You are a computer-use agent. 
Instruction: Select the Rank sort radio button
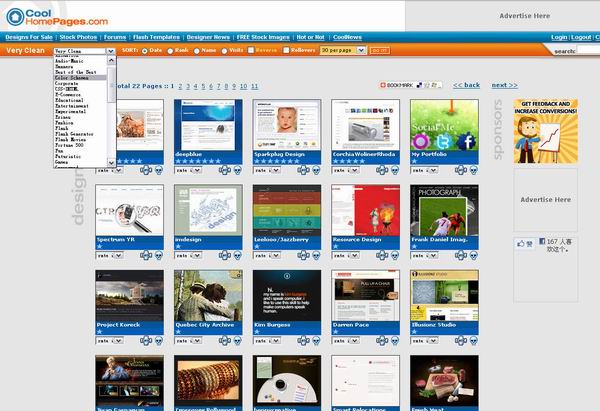pos(170,51)
